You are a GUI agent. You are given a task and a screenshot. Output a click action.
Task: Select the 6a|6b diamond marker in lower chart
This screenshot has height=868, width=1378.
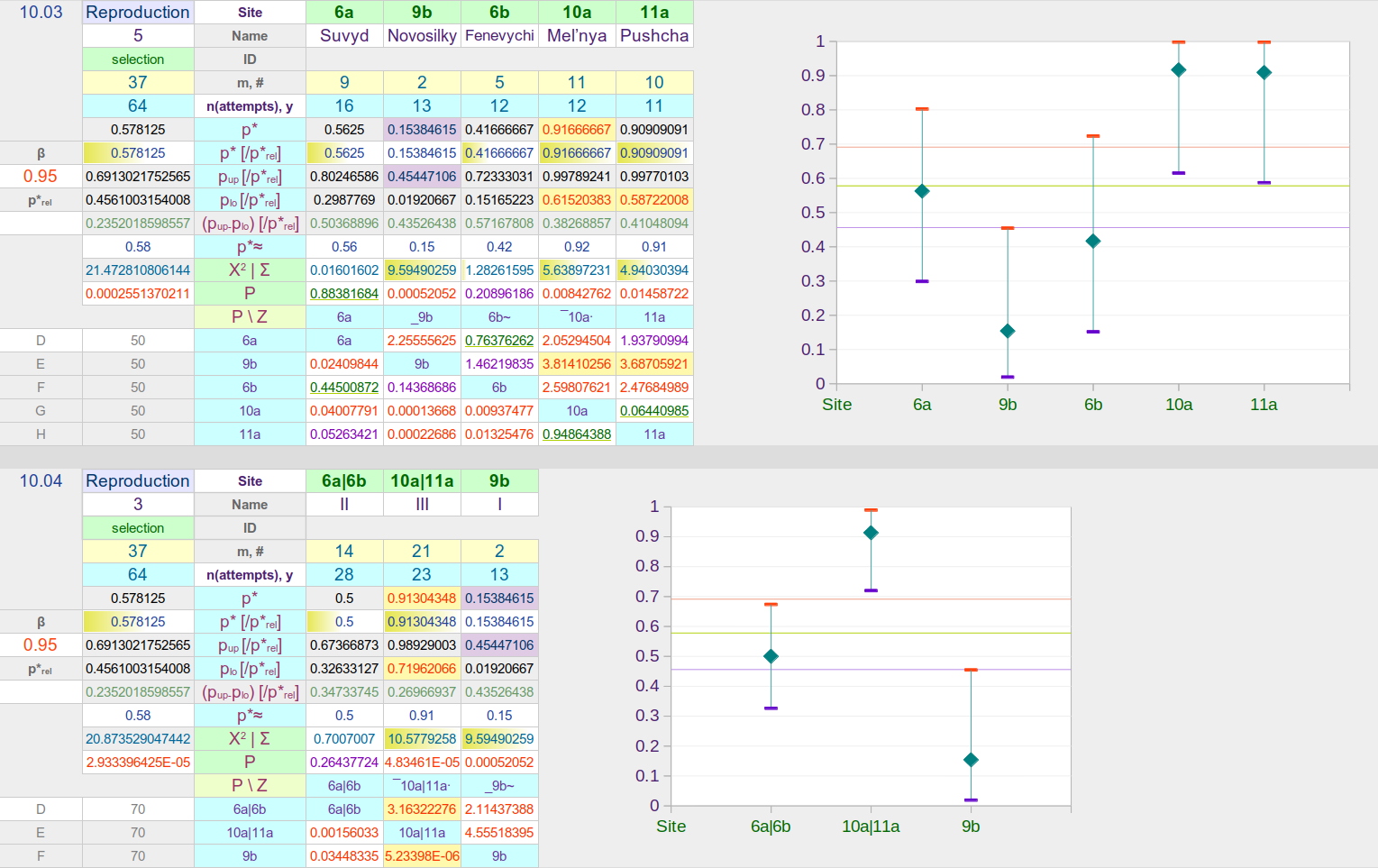coord(771,656)
